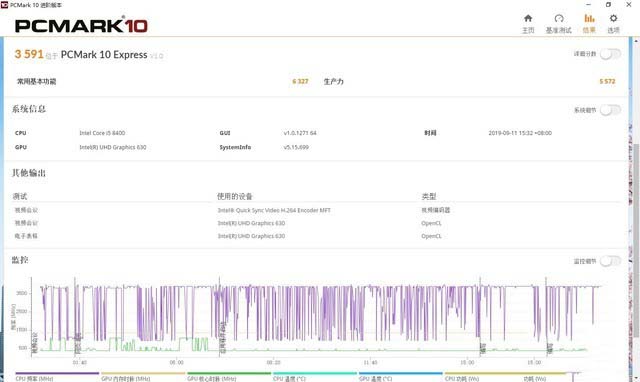
Task: Select the timestamp 2019-09-11 15:32 +08:00
Action: point(520,133)
